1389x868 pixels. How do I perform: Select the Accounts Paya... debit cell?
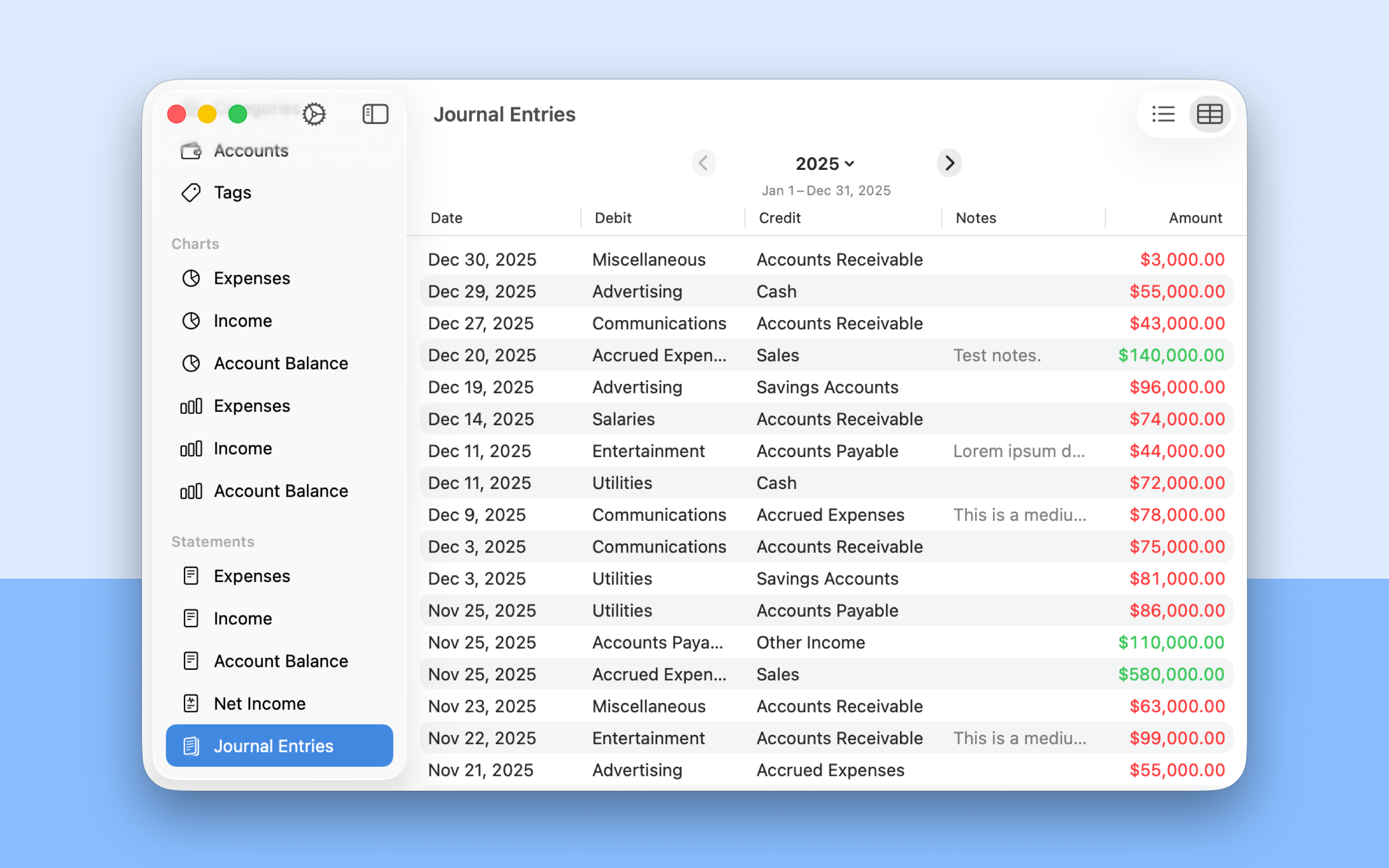(658, 642)
